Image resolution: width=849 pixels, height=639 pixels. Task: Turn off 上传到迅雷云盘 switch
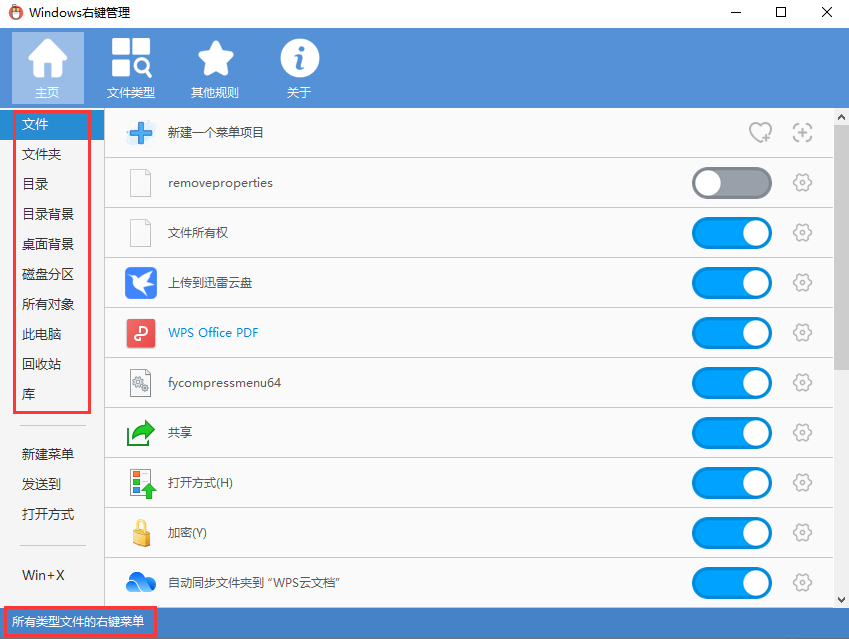[732, 283]
